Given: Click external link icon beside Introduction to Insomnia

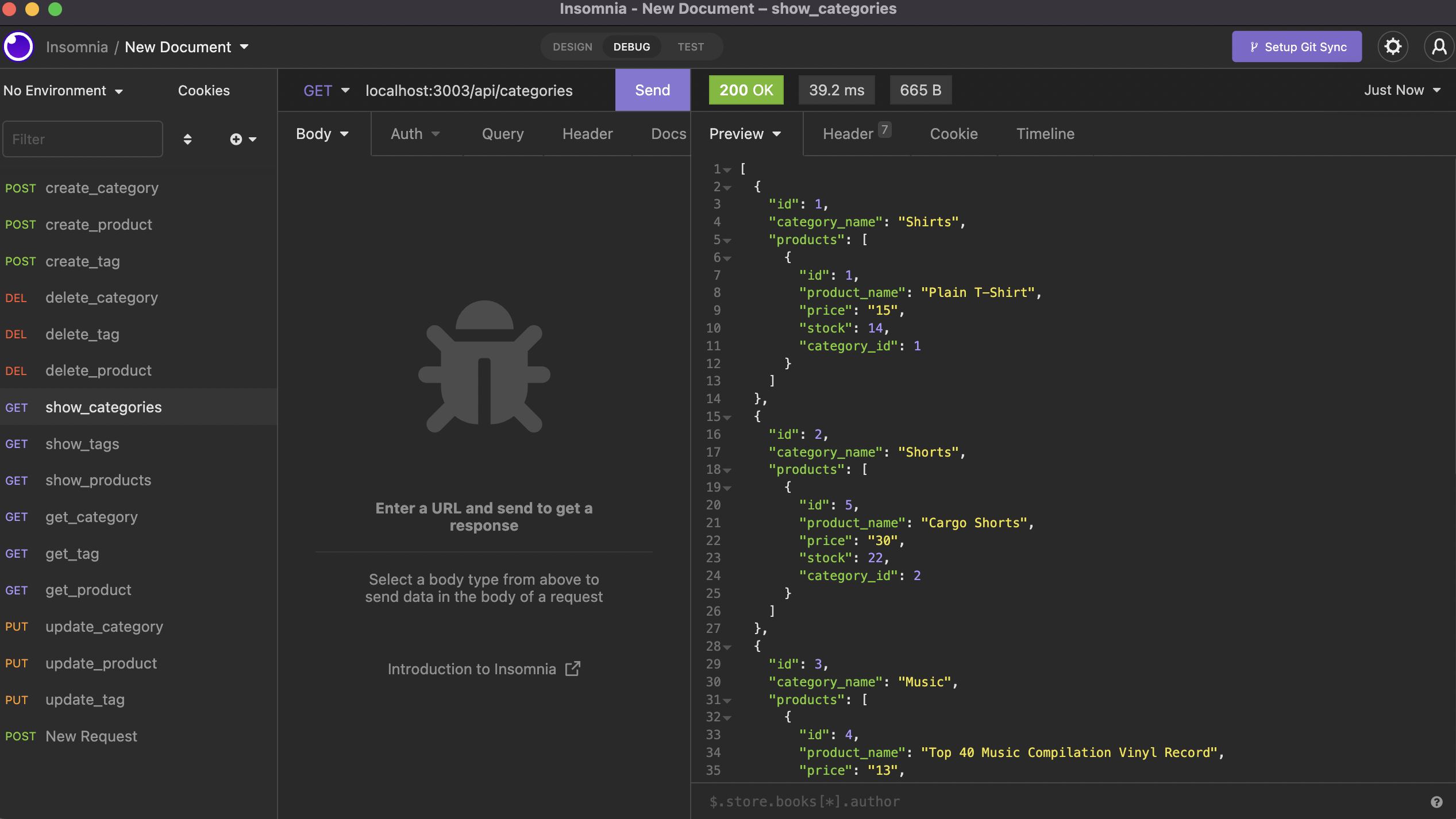Looking at the screenshot, I should pyautogui.click(x=572, y=669).
